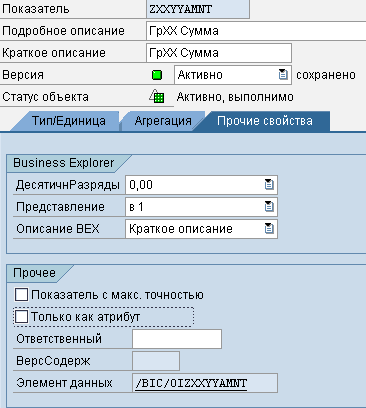
Task: Enable Показатель с макс. точностью checkbox
Action: [x=21, y=295]
